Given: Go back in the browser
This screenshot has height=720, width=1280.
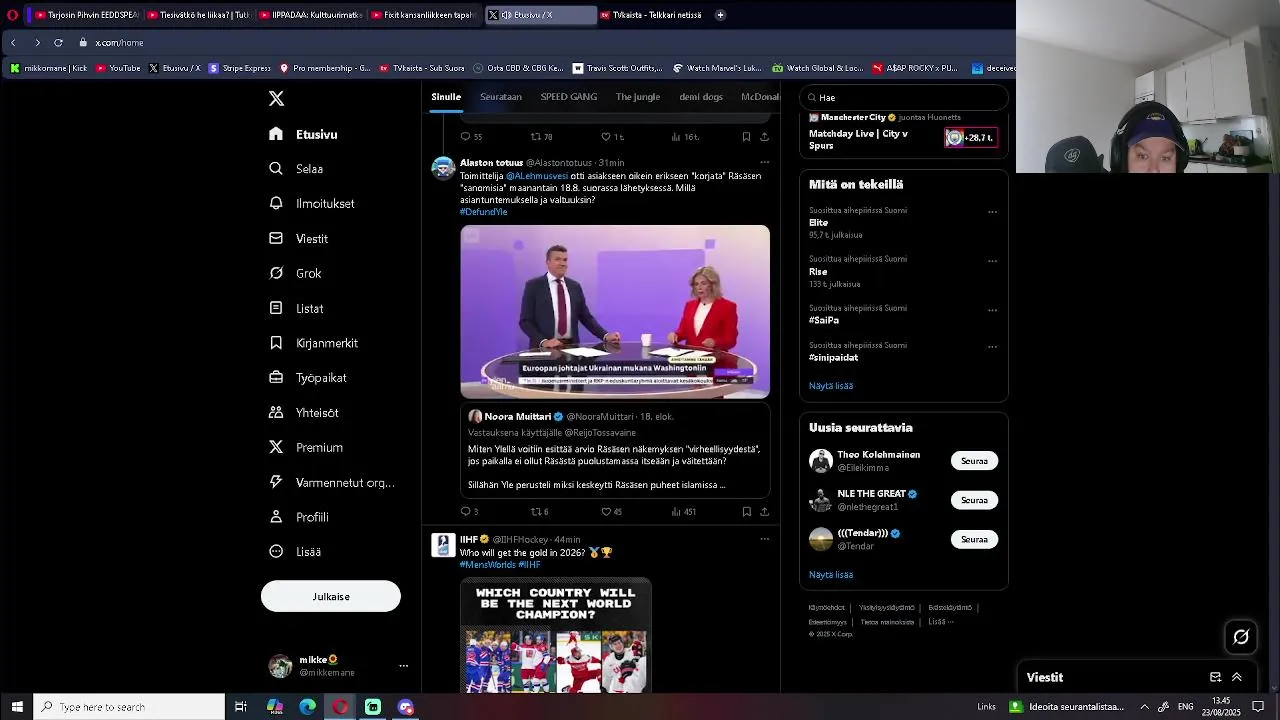Looking at the screenshot, I should point(13,43).
